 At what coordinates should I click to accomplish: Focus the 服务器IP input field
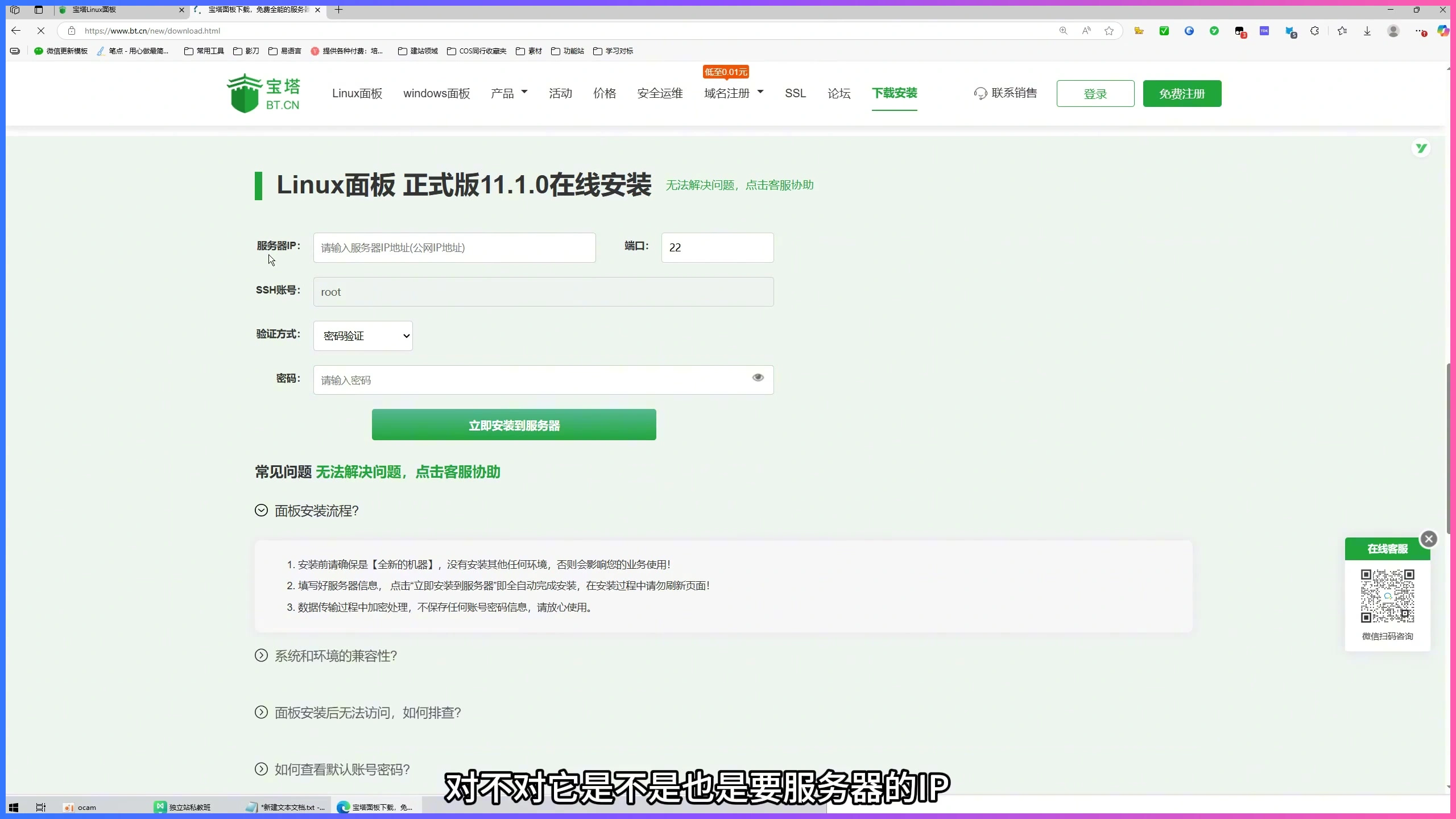[x=454, y=247]
